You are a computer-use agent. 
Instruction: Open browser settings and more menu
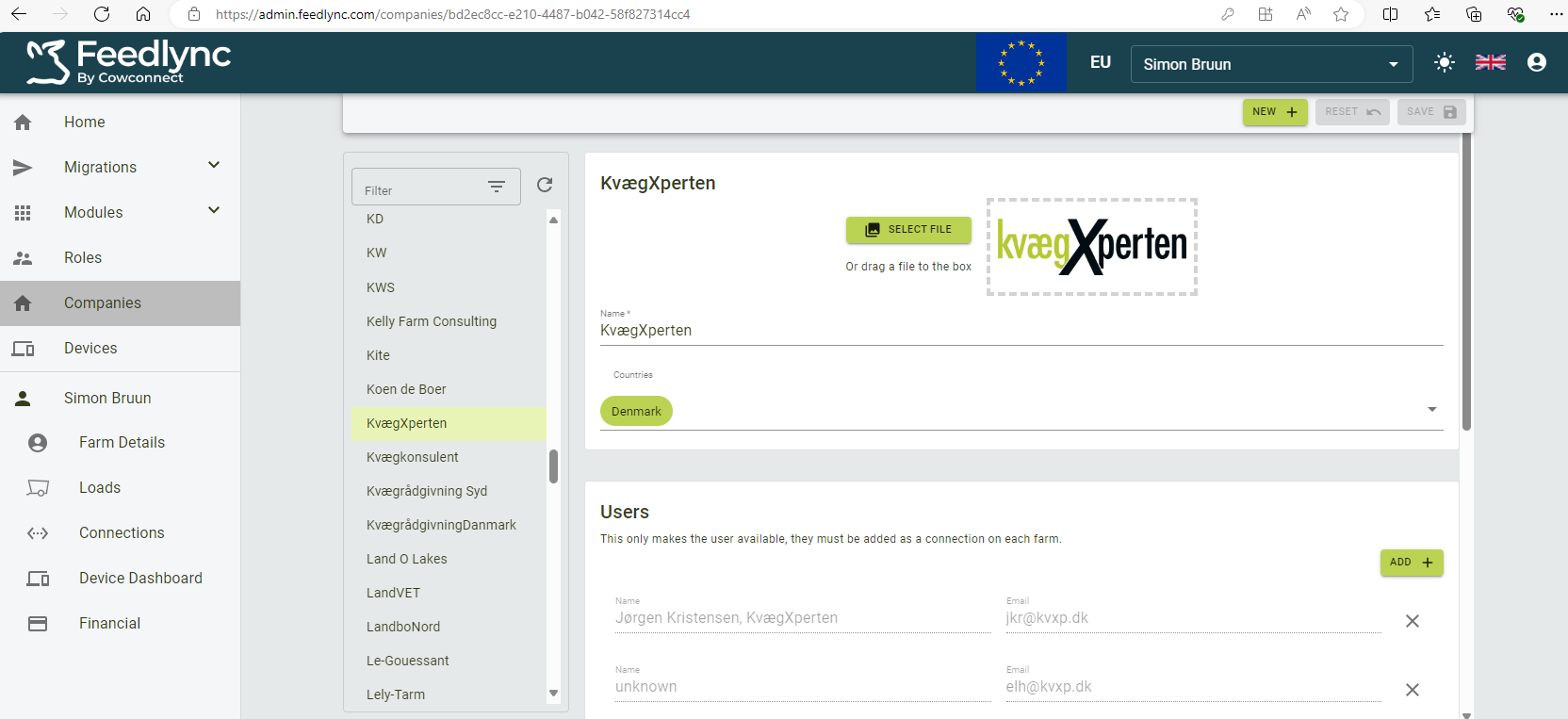pos(1556,14)
